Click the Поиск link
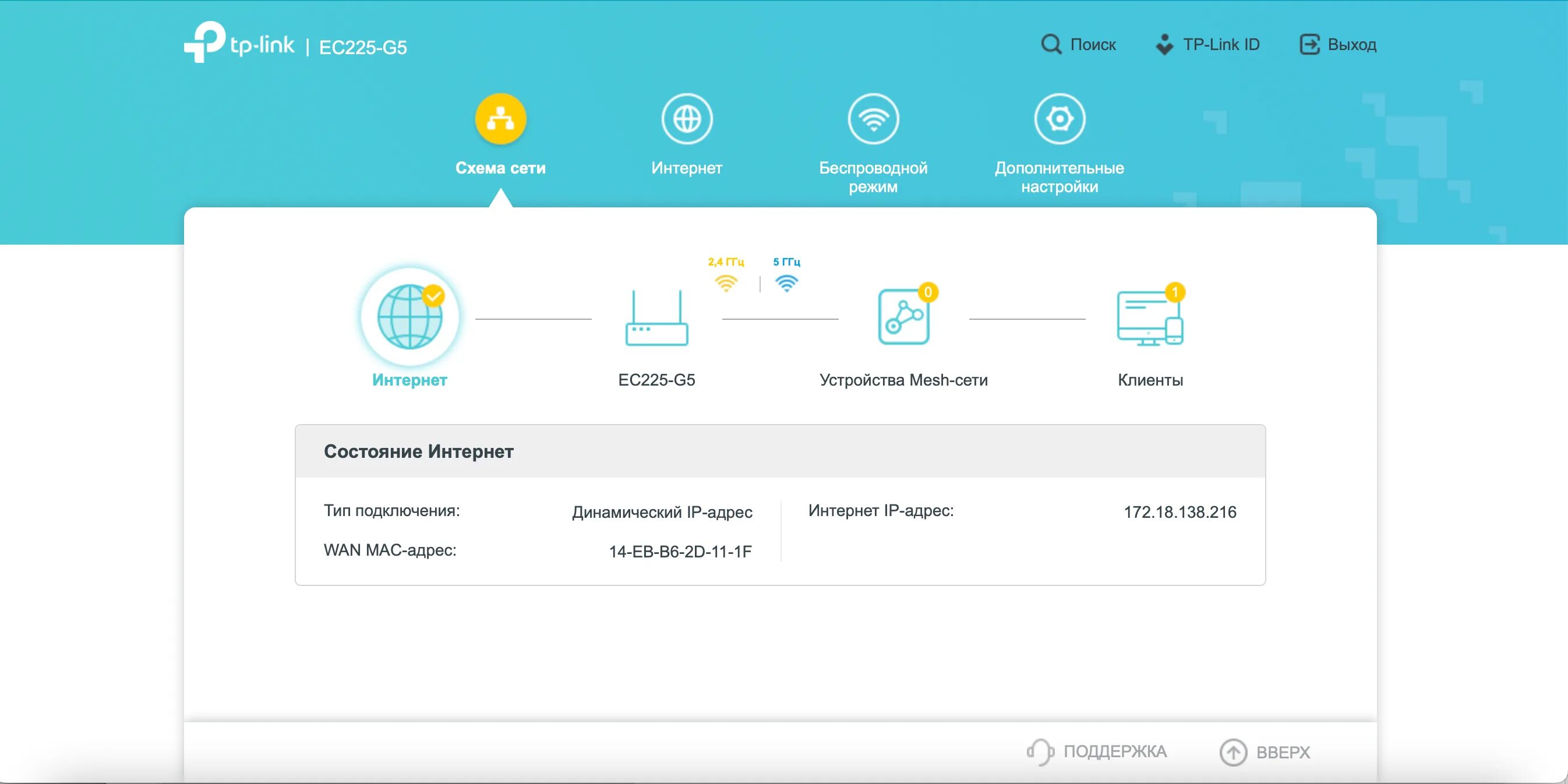Screen dimensions: 1568x784 [x=1093, y=44]
